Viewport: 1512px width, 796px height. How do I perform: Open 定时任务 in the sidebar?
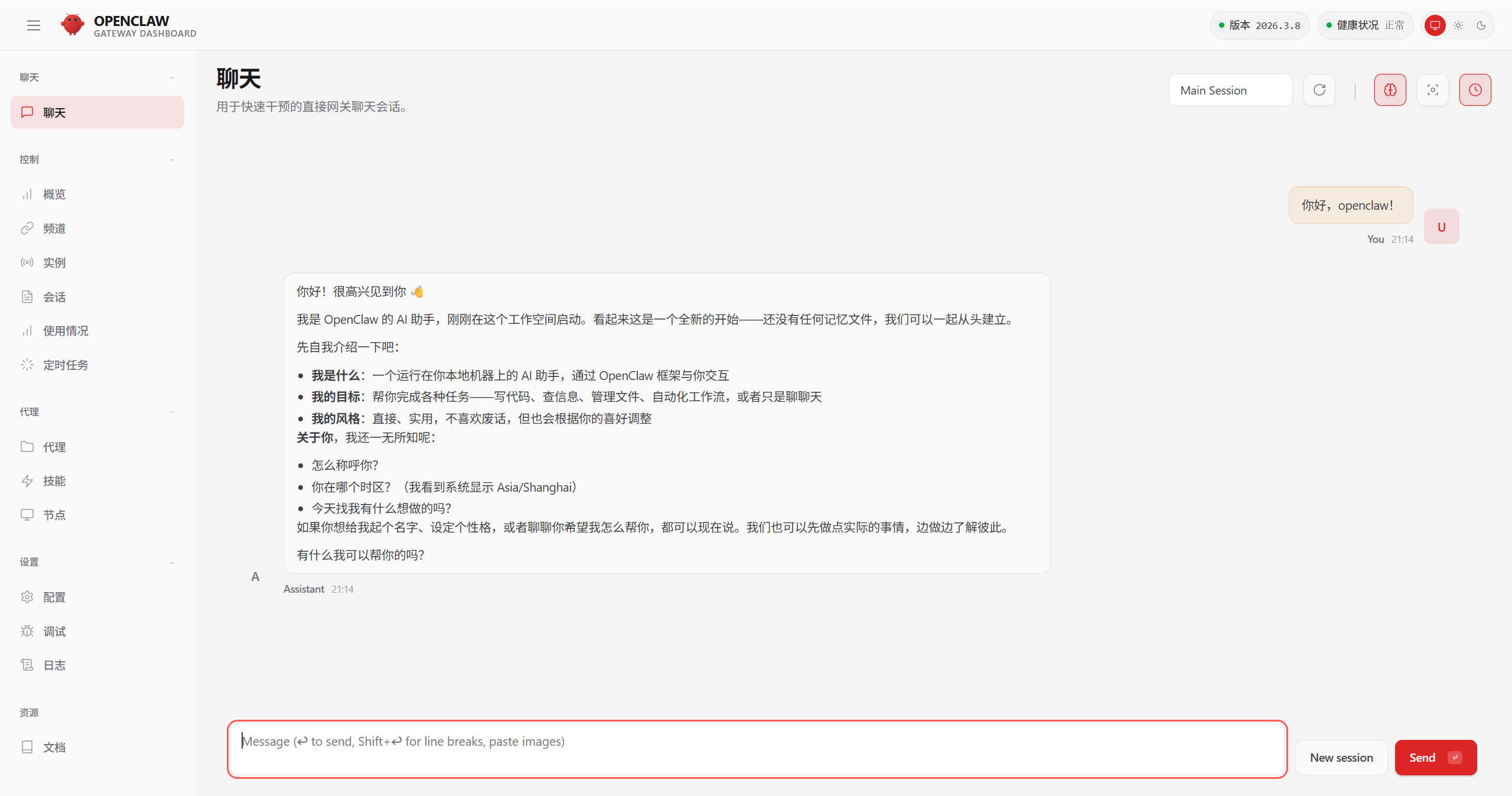coord(65,365)
